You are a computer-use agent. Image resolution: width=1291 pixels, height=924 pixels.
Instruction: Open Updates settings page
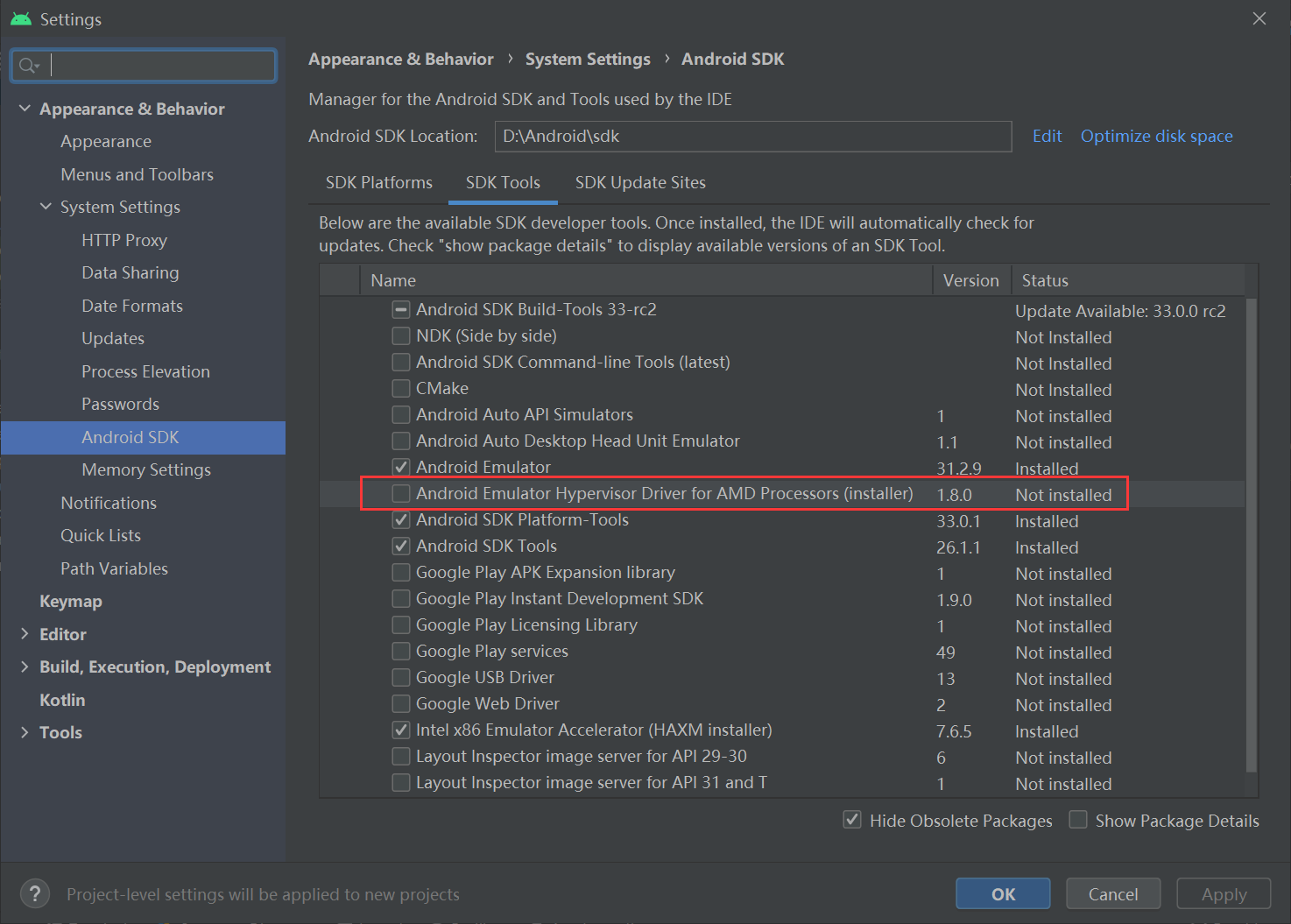tap(113, 338)
